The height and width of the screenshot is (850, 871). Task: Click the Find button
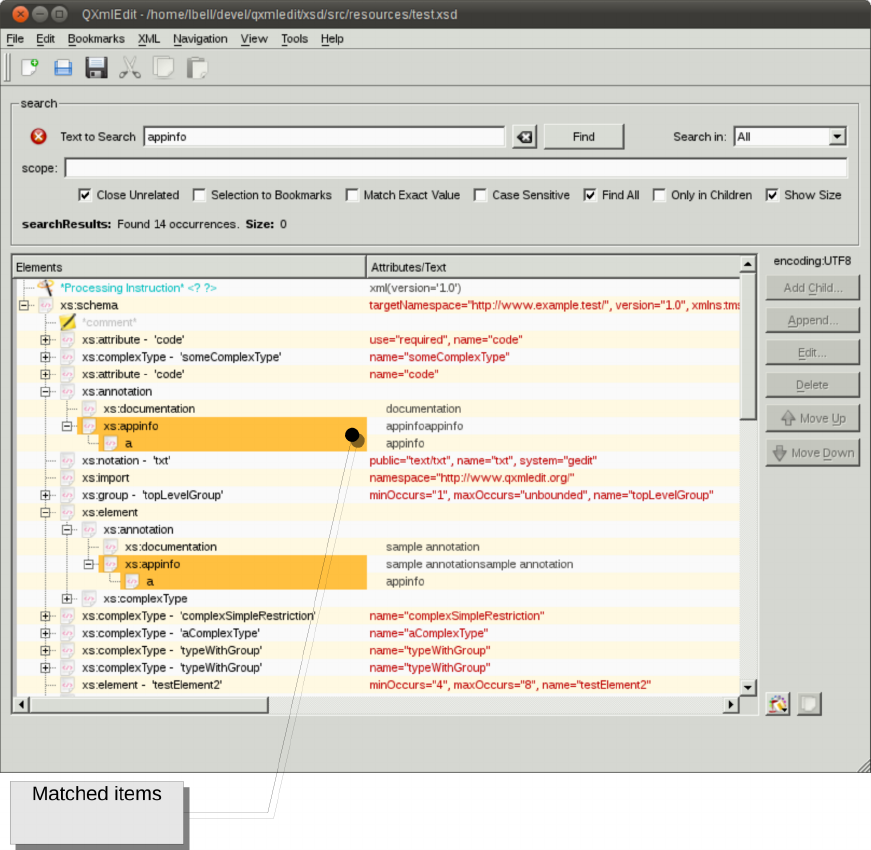pos(584,137)
